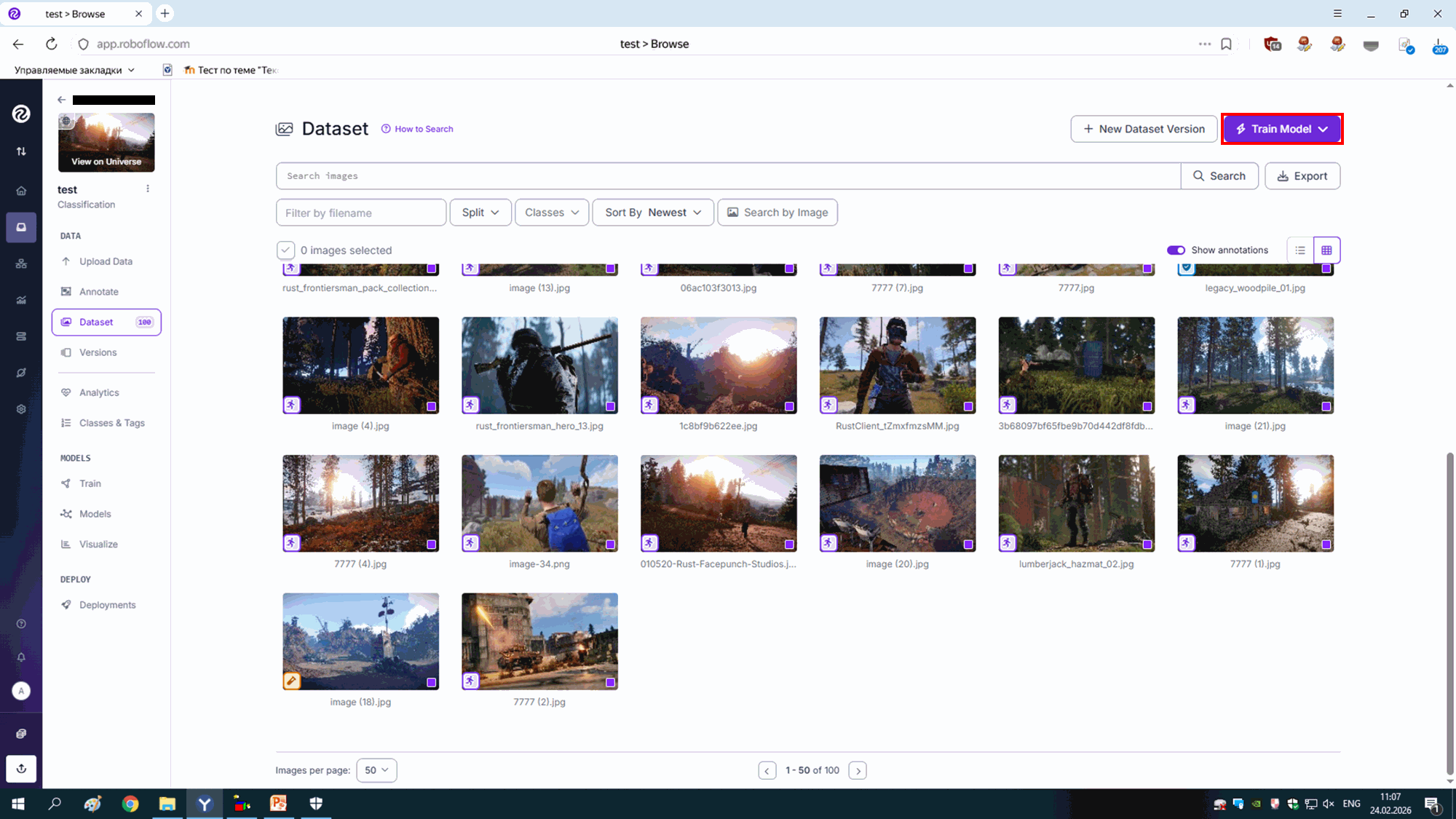Open the help question-mark icon

pyautogui.click(x=21, y=624)
